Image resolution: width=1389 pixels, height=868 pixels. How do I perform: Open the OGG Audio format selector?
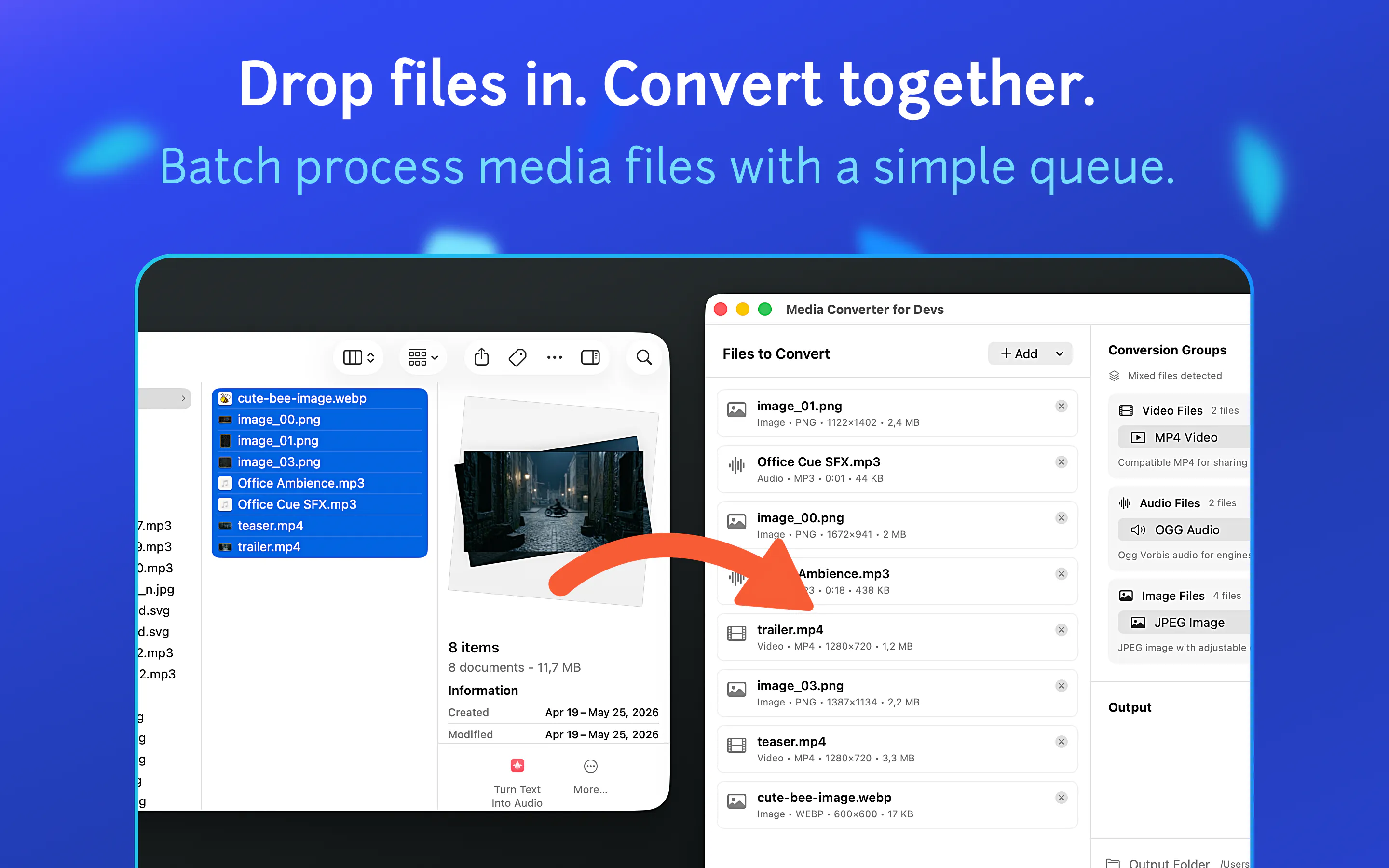(x=1184, y=530)
